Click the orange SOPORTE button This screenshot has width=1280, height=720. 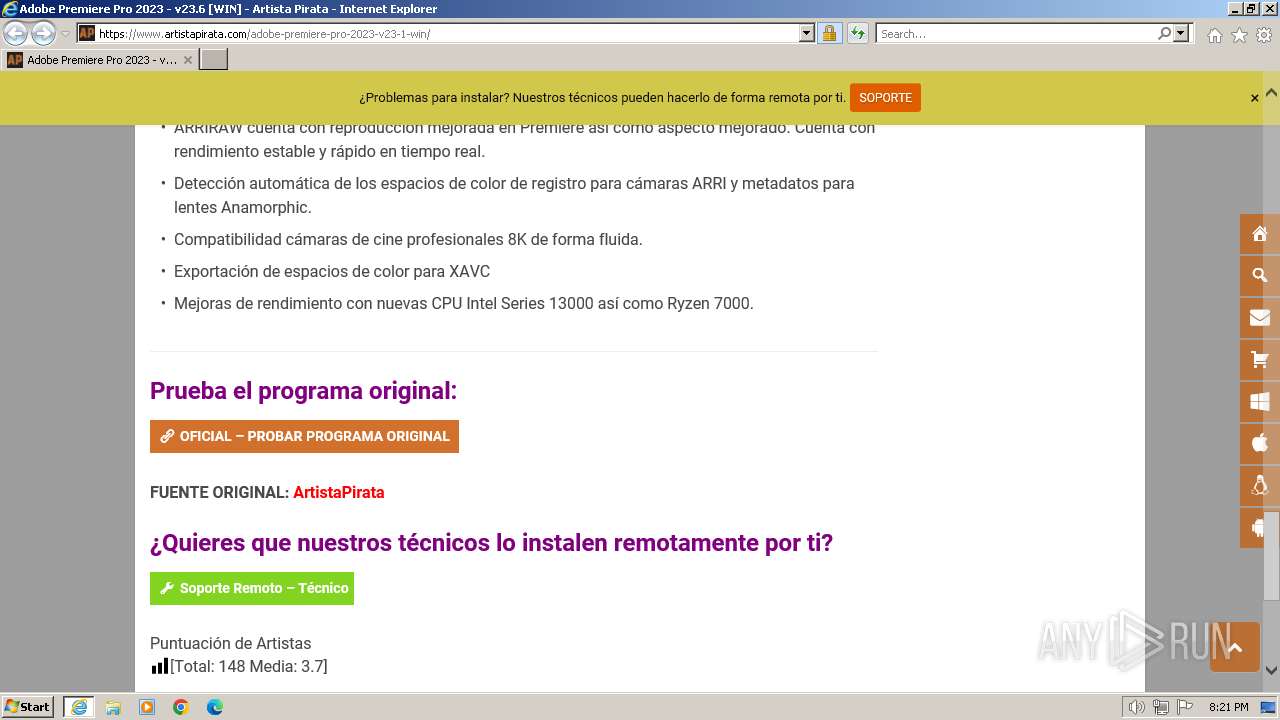click(x=885, y=98)
